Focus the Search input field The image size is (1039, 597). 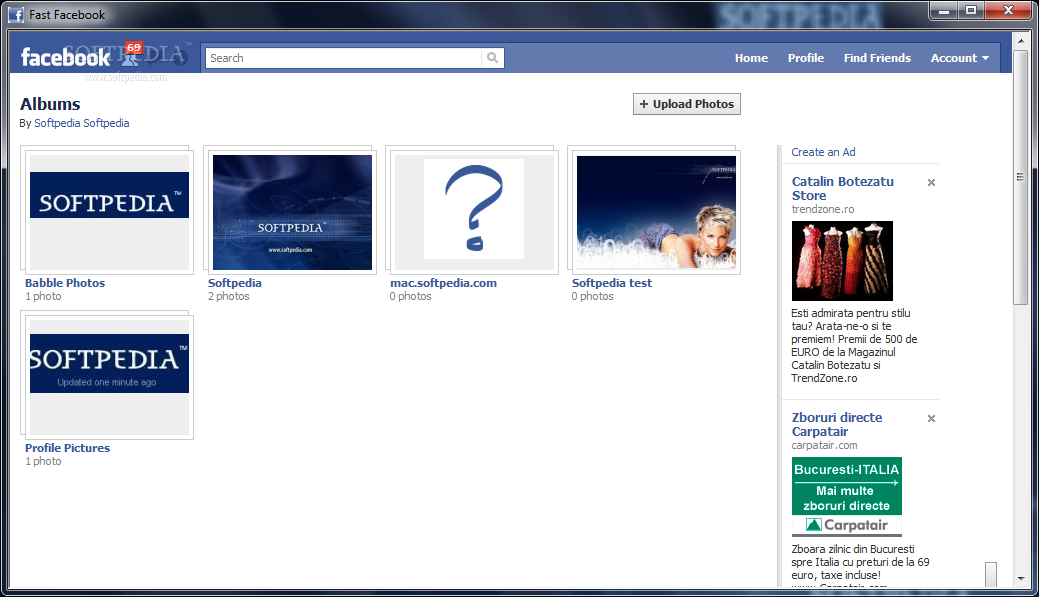[x=343, y=58]
